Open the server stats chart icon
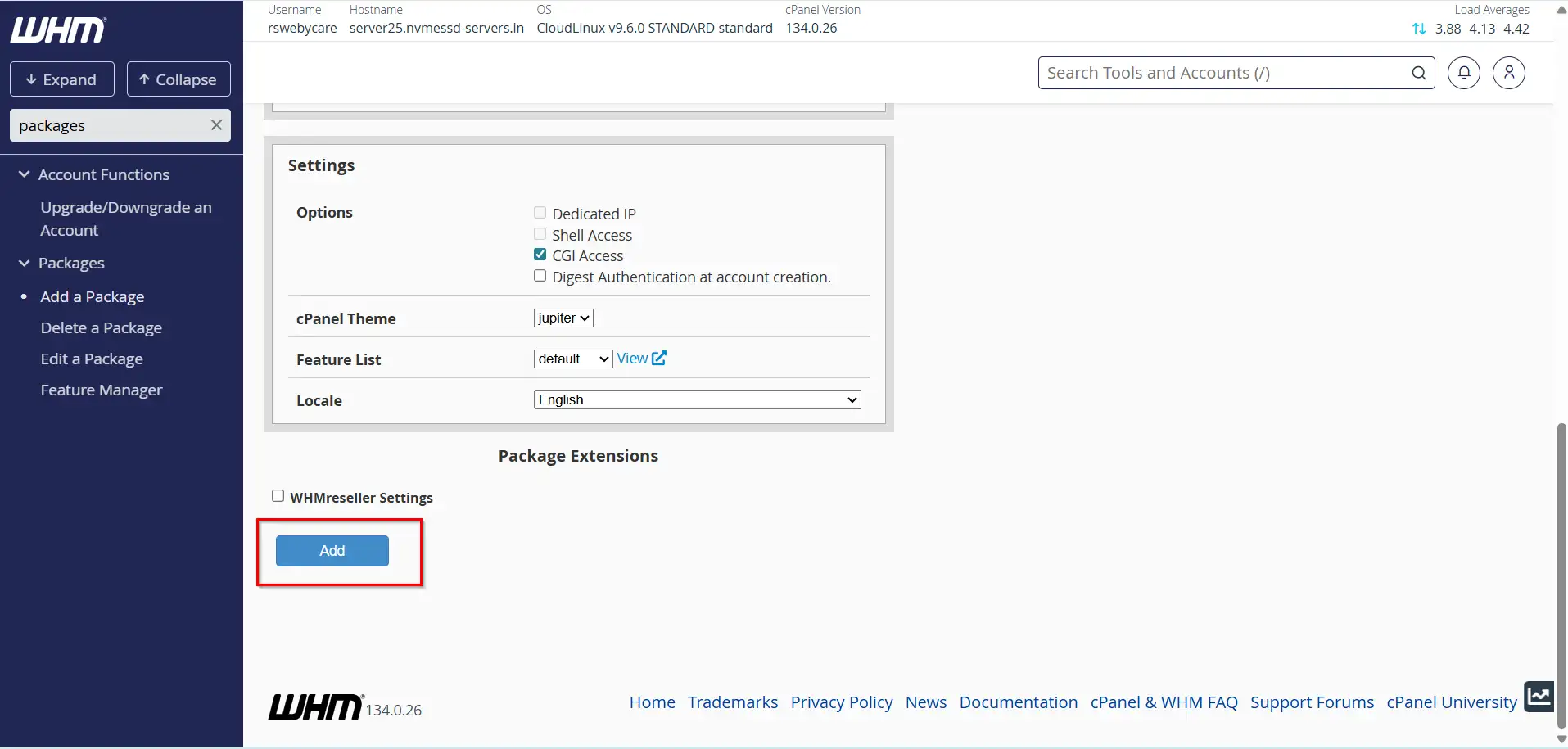 [1539, 697]
